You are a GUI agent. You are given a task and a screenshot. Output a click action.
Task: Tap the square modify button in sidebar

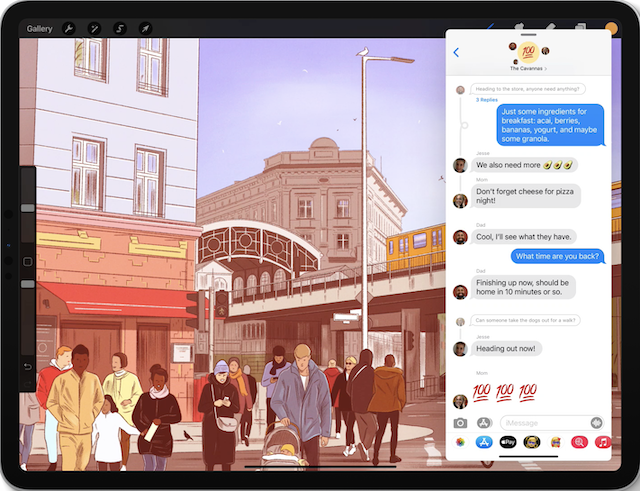pos(27,262)
